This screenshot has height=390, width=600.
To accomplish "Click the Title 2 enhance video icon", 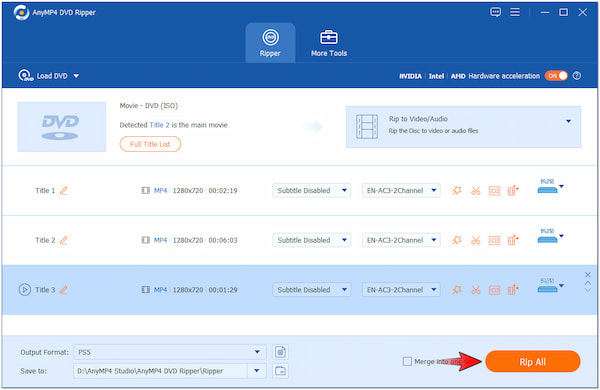I will [513, 240].
